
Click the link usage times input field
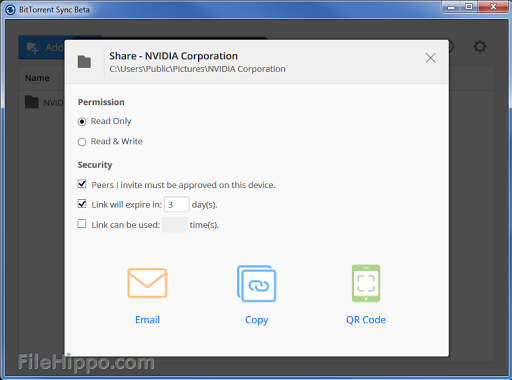pyautogui.click(x=175, y=225)
